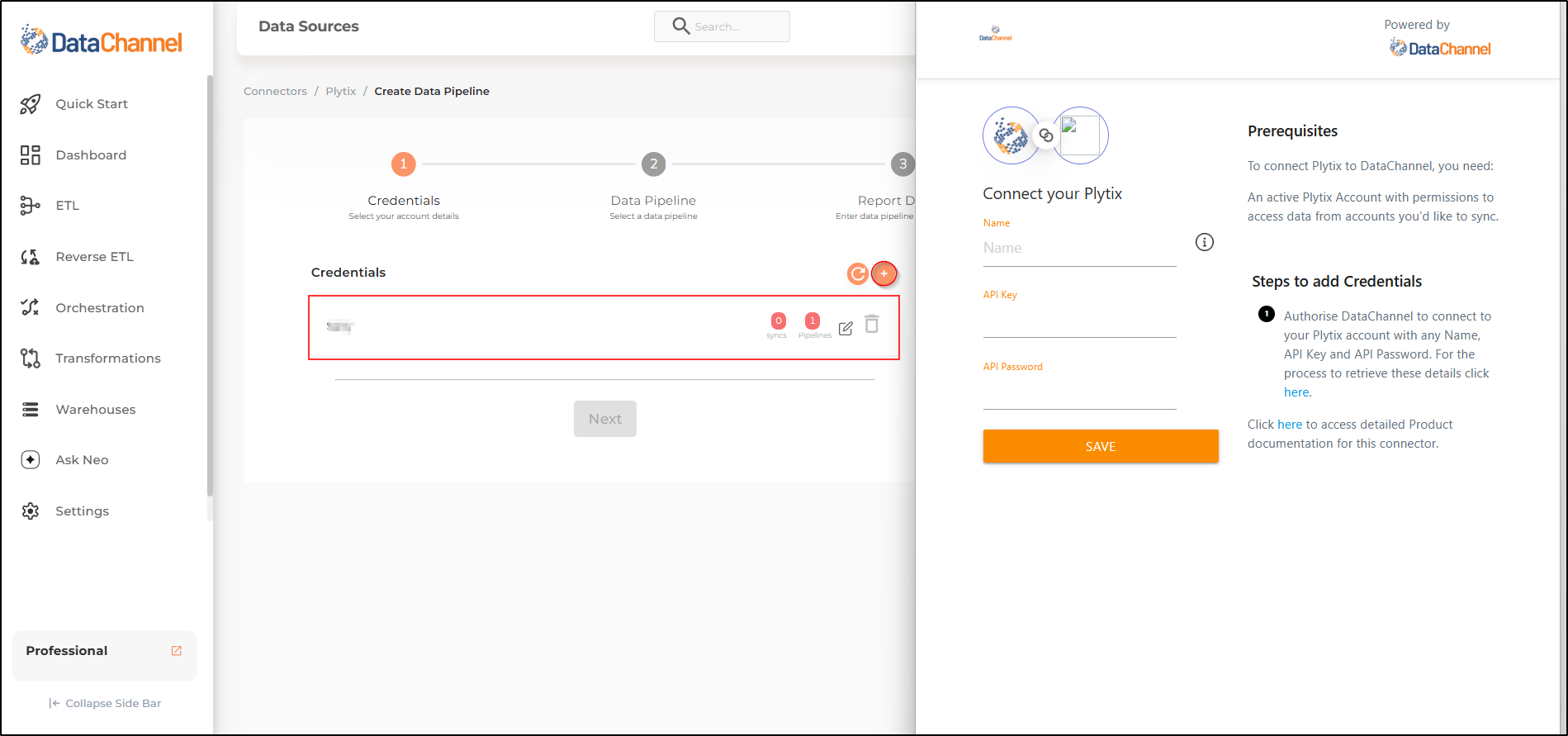Go to Connectors breadcrumb
The width and height of the screenshot is (1568, 736).
275,91
